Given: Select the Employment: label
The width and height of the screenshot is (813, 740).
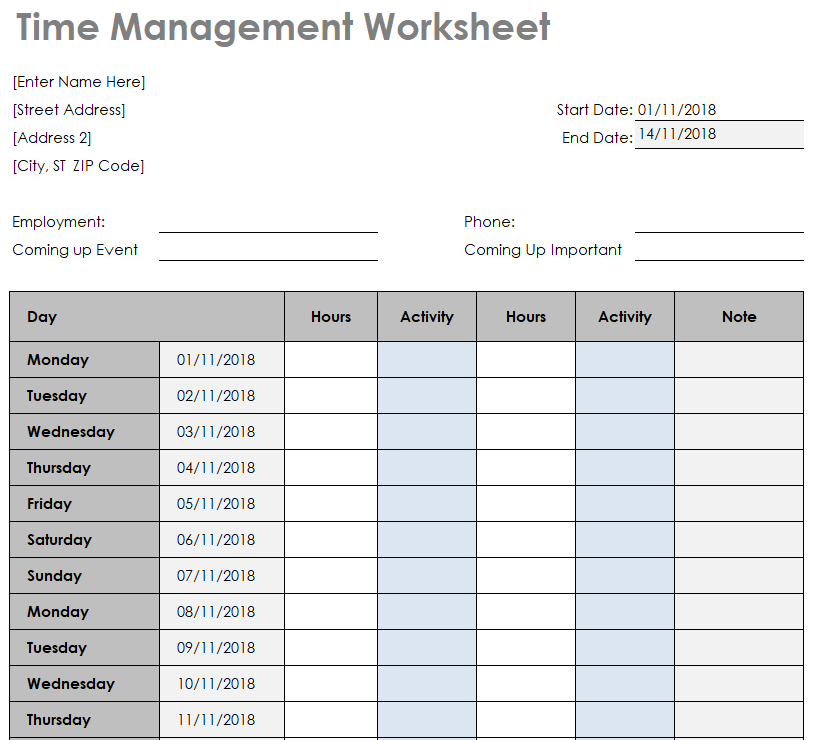Looking at the screenshot, I should [x=59, y=222].
